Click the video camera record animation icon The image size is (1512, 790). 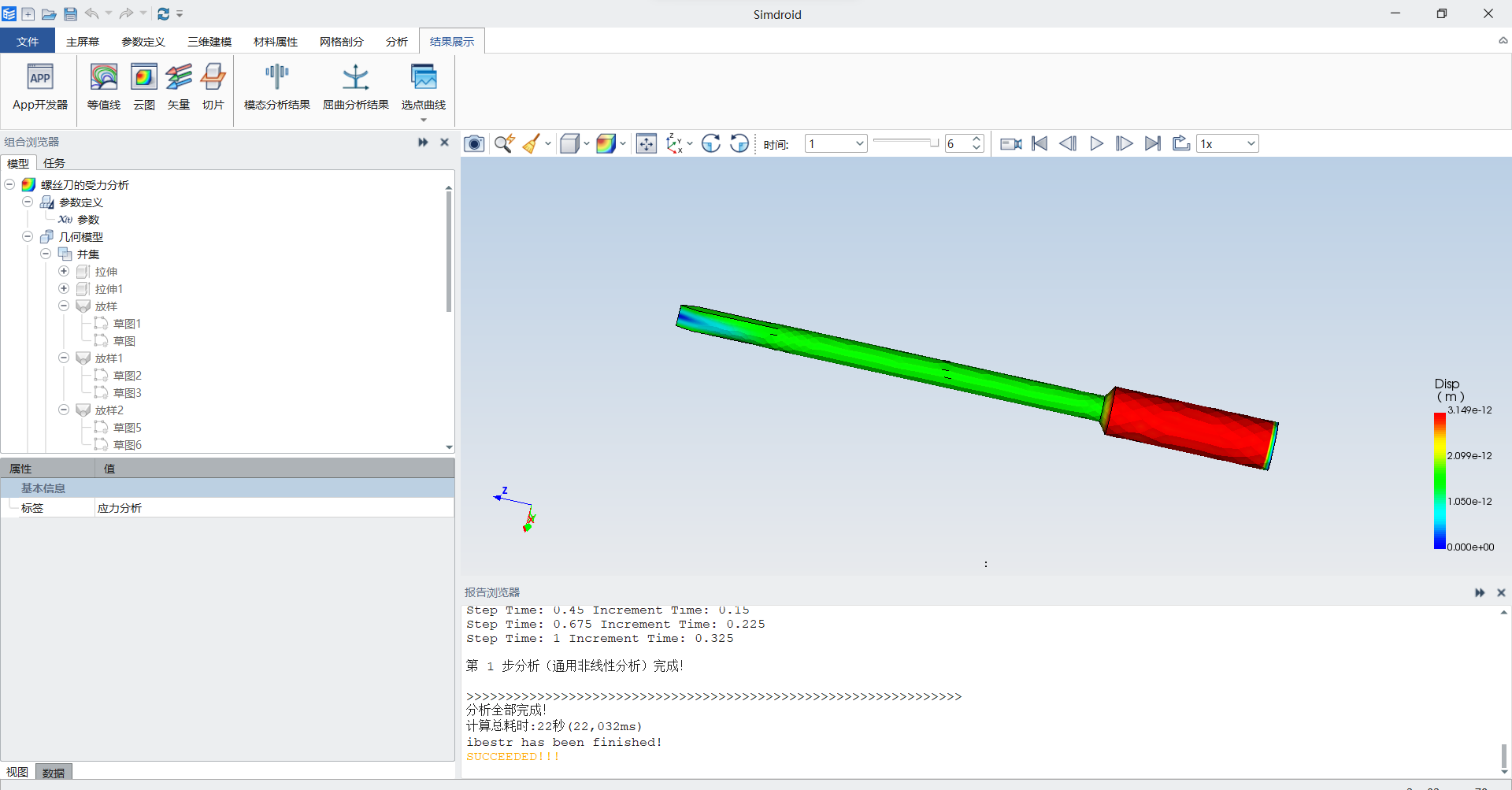(1011, 143)
